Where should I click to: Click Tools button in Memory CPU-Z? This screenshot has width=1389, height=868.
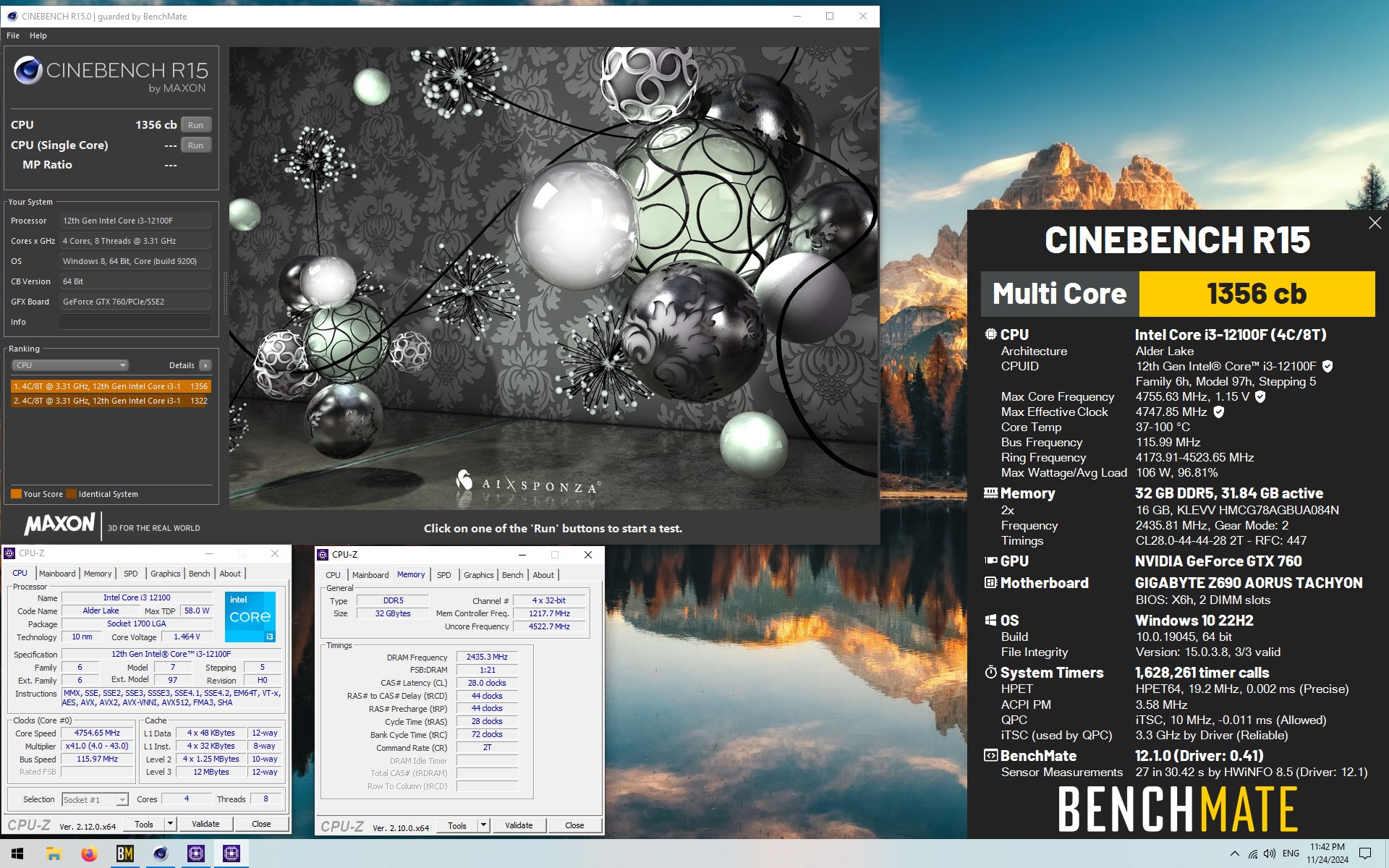pyautogui.click(x=457, y=825)
